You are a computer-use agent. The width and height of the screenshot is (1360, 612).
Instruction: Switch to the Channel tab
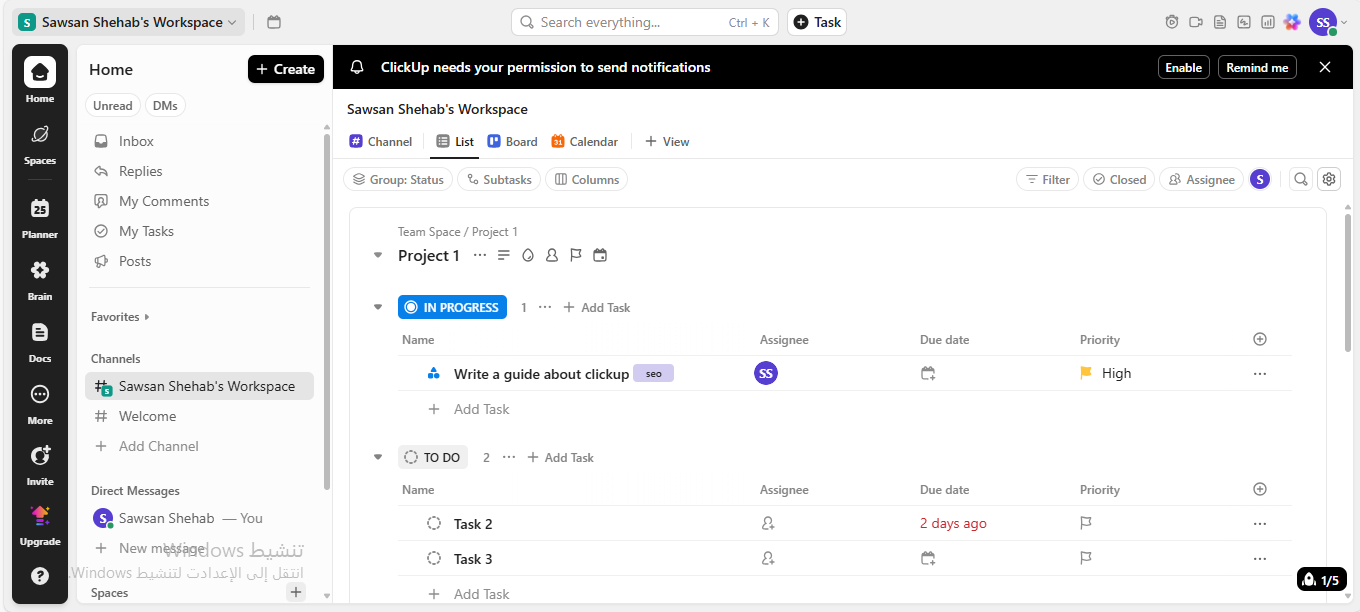[x=381, y=141]
